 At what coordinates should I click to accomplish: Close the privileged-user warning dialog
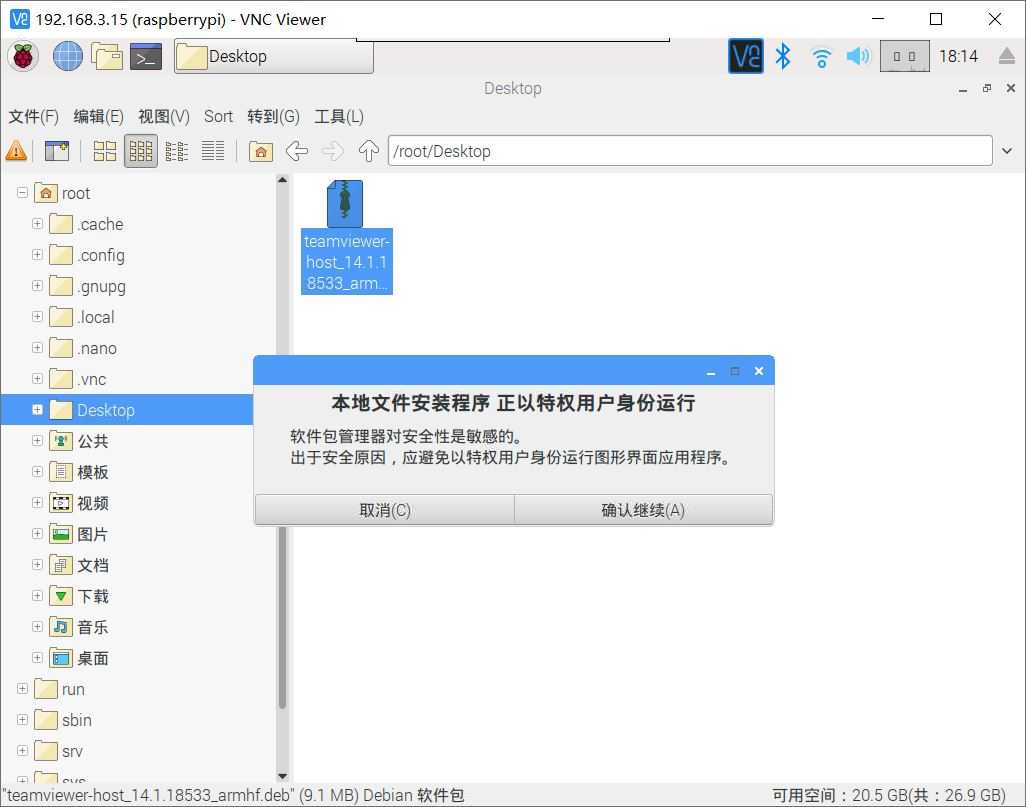coord(758,371)
